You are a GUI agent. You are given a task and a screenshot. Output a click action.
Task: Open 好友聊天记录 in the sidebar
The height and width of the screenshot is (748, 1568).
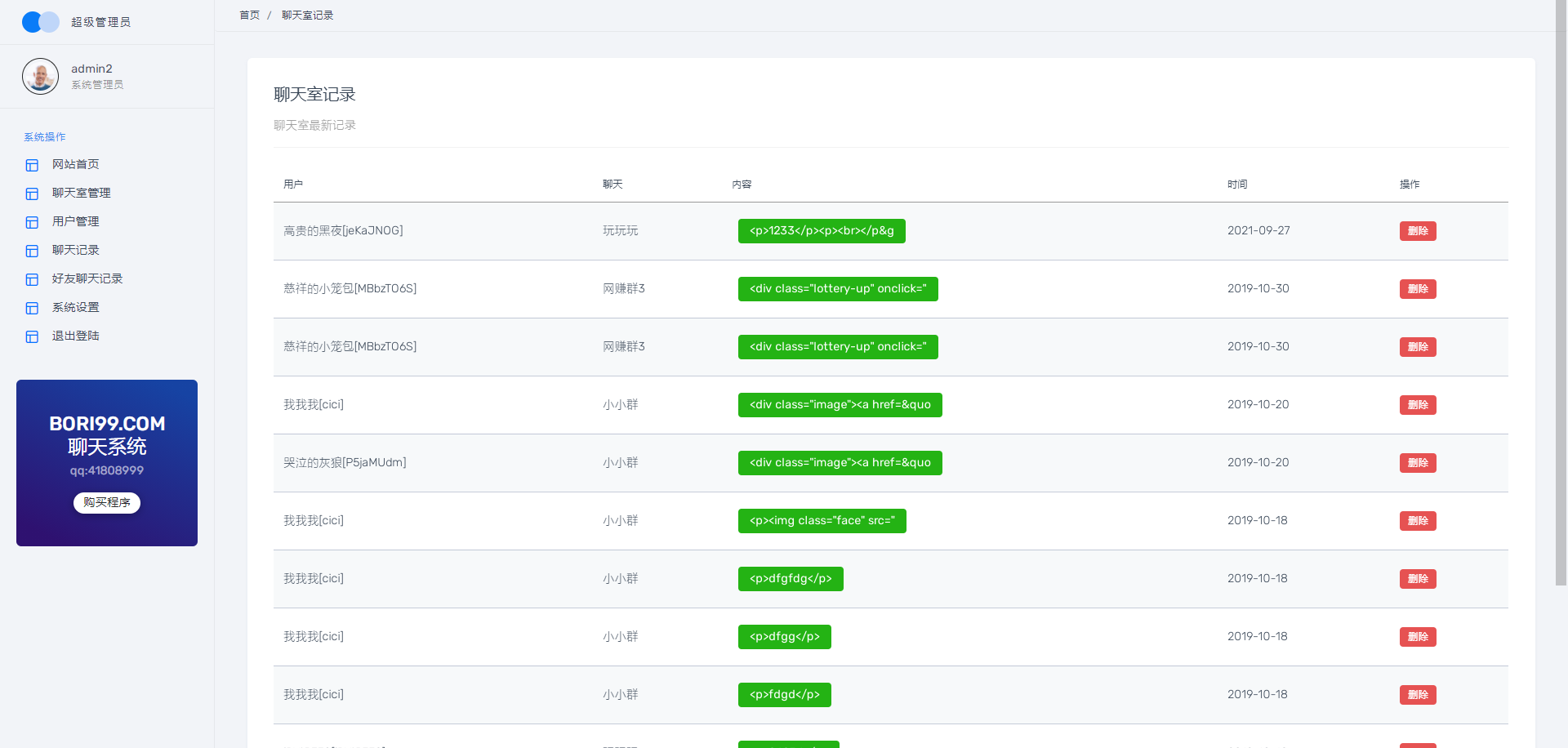pyautogui.click(x=87, y=278)
